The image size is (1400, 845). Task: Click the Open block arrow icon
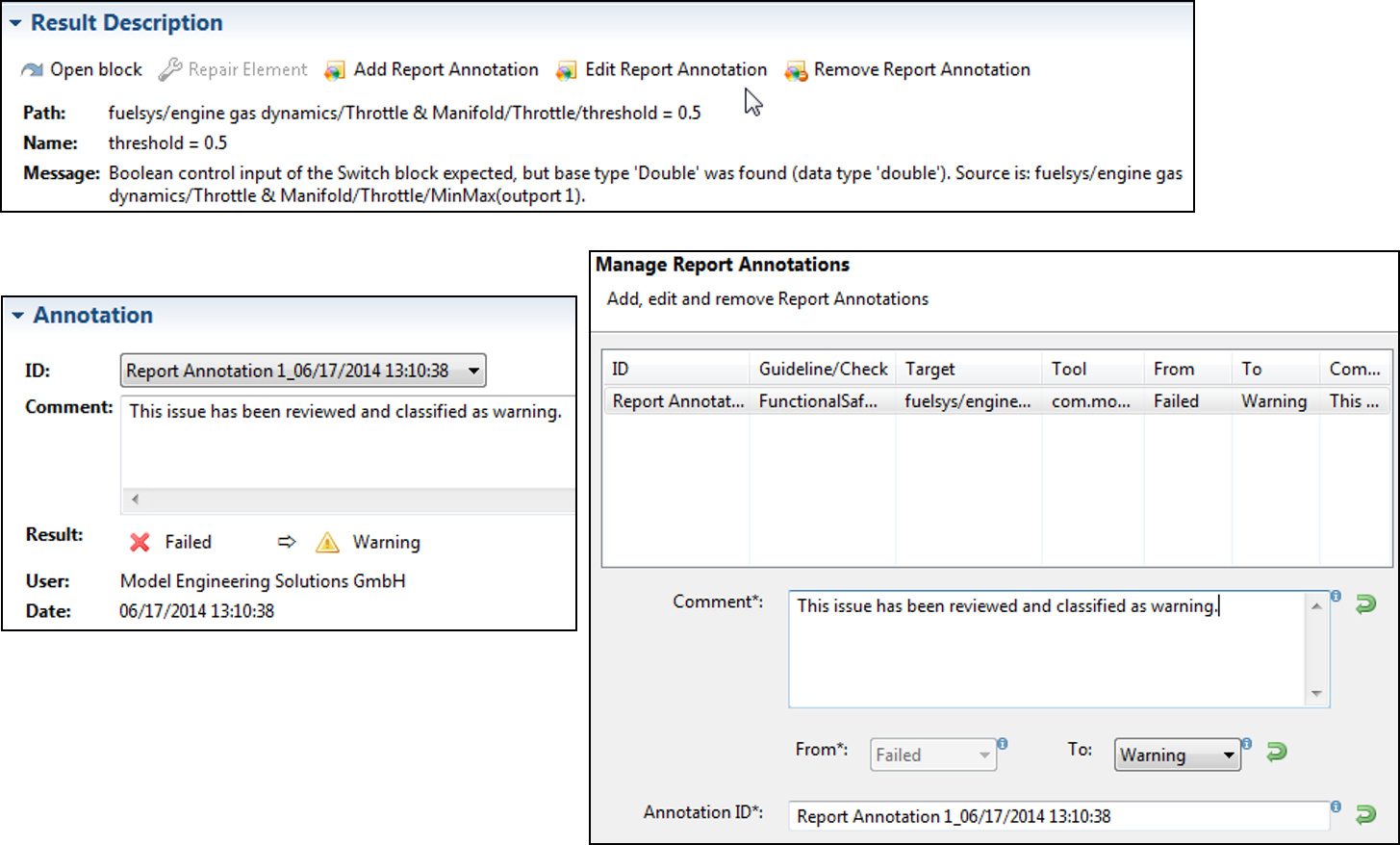(32, 70)
